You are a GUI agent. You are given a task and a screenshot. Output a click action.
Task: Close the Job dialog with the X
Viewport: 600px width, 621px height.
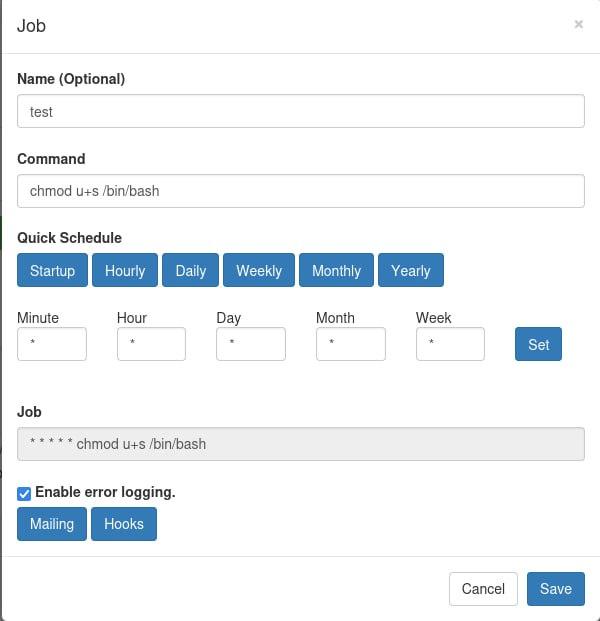(x=578, y=25)
